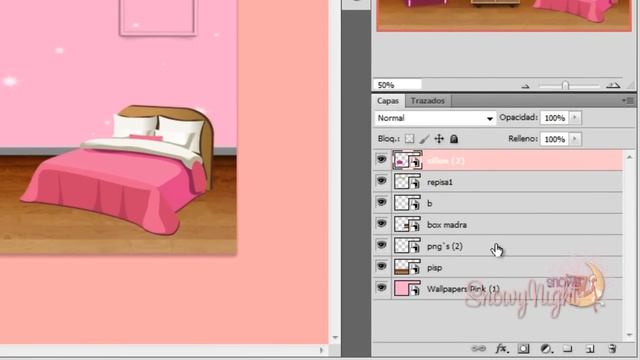Image resolution: width=640 pixels, height=360 pixels.
Task: Lock layer position
Action: [x=439, y=139]
